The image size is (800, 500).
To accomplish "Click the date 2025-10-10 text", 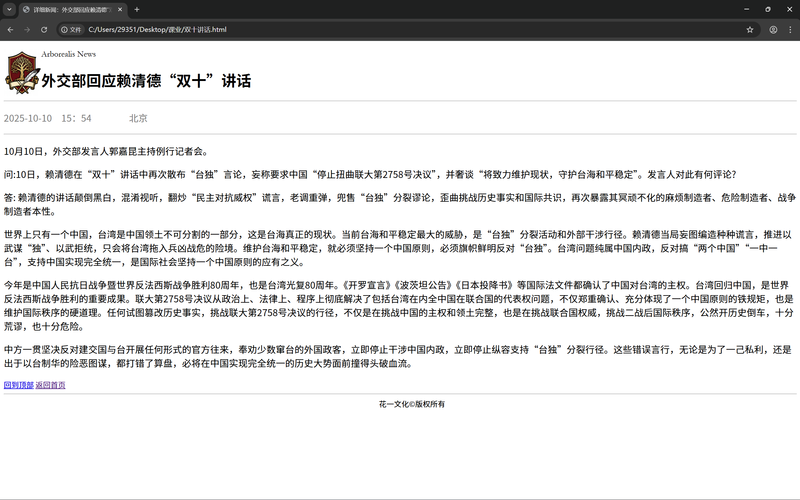I will pyautogui.click(x=28, y=118).
